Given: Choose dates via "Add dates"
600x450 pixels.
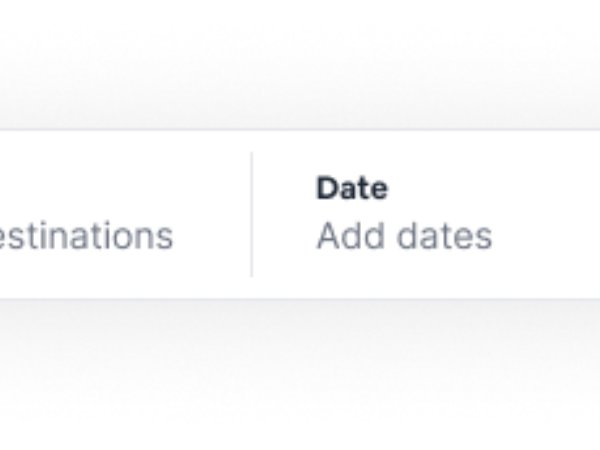Looking at the screenshot, I should 404,236.
